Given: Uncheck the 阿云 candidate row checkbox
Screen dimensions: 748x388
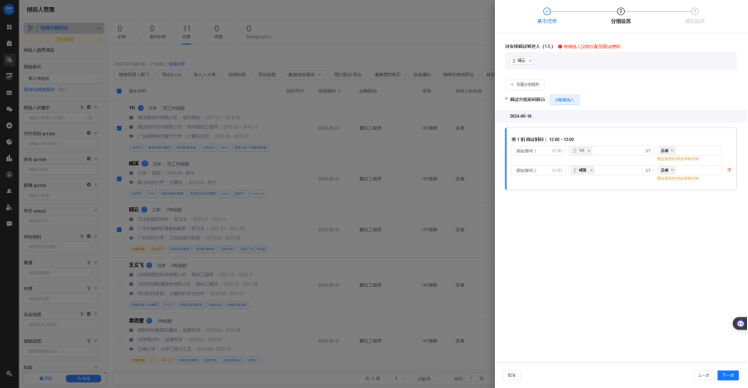Looking at the screenshot, I should pyautogui.click(x=119, y=230).
